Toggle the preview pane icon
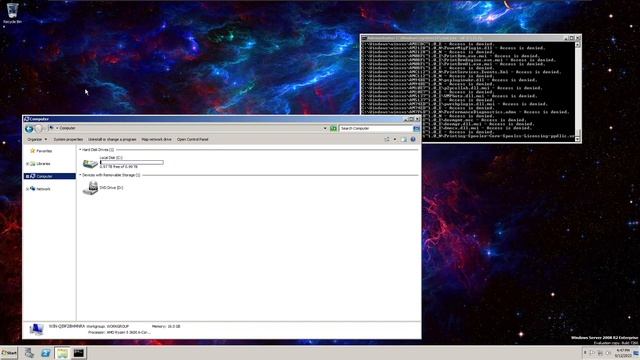Screen dimensions: 640x360 pos(404,140)
